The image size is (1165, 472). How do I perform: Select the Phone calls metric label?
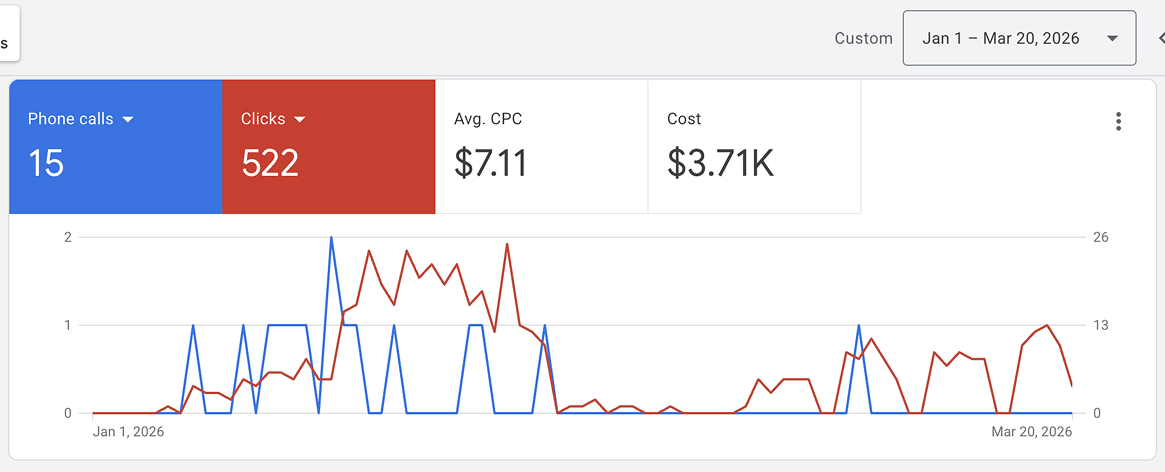[70, 119]
